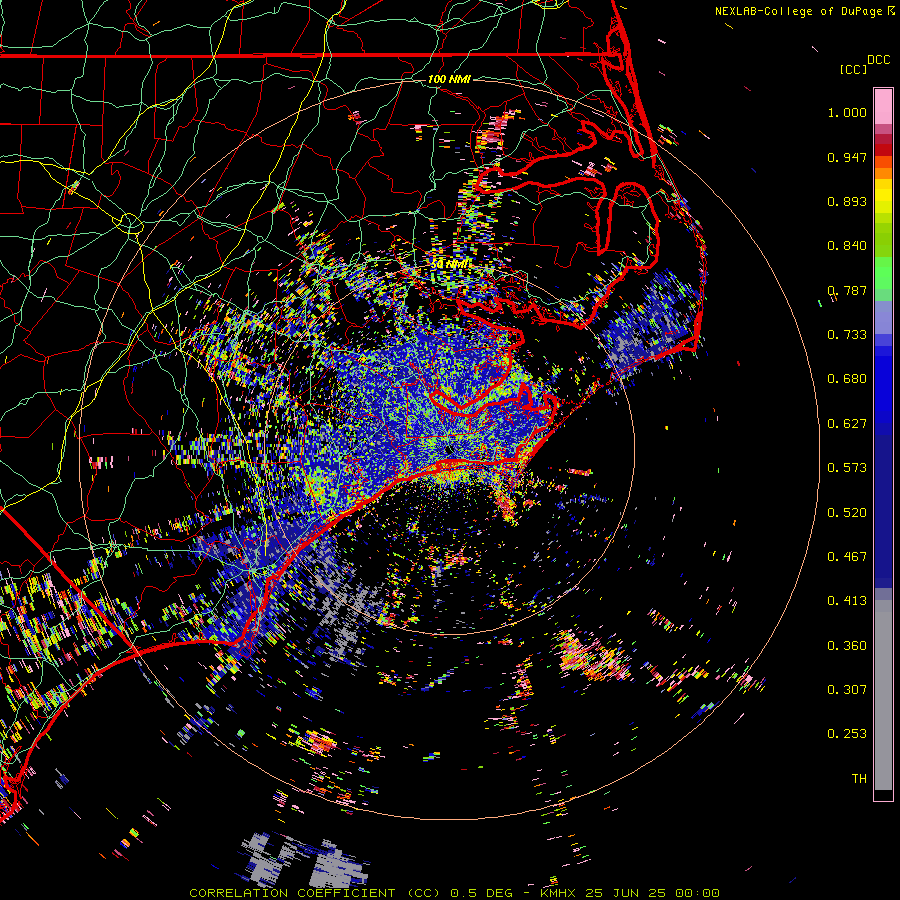Image resolution: width=900 pixels, height=900 pixels.
Task: Select the 0.573 color bar value
Action: (x=847, y=468)
